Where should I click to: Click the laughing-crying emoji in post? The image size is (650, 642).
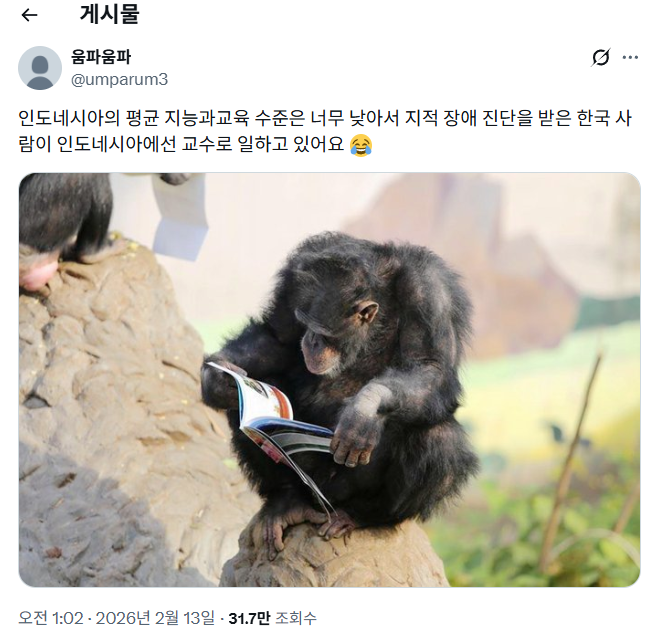point(361,145)
